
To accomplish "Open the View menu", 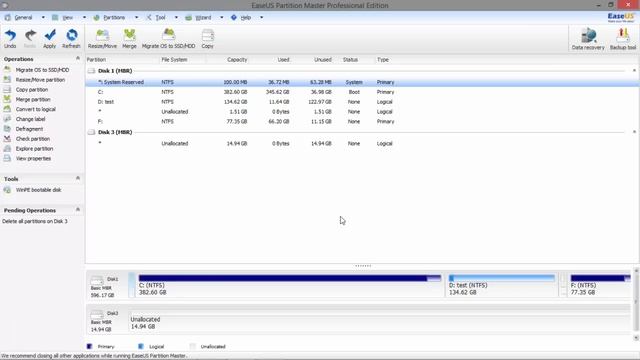I will [x=67, y=18].
